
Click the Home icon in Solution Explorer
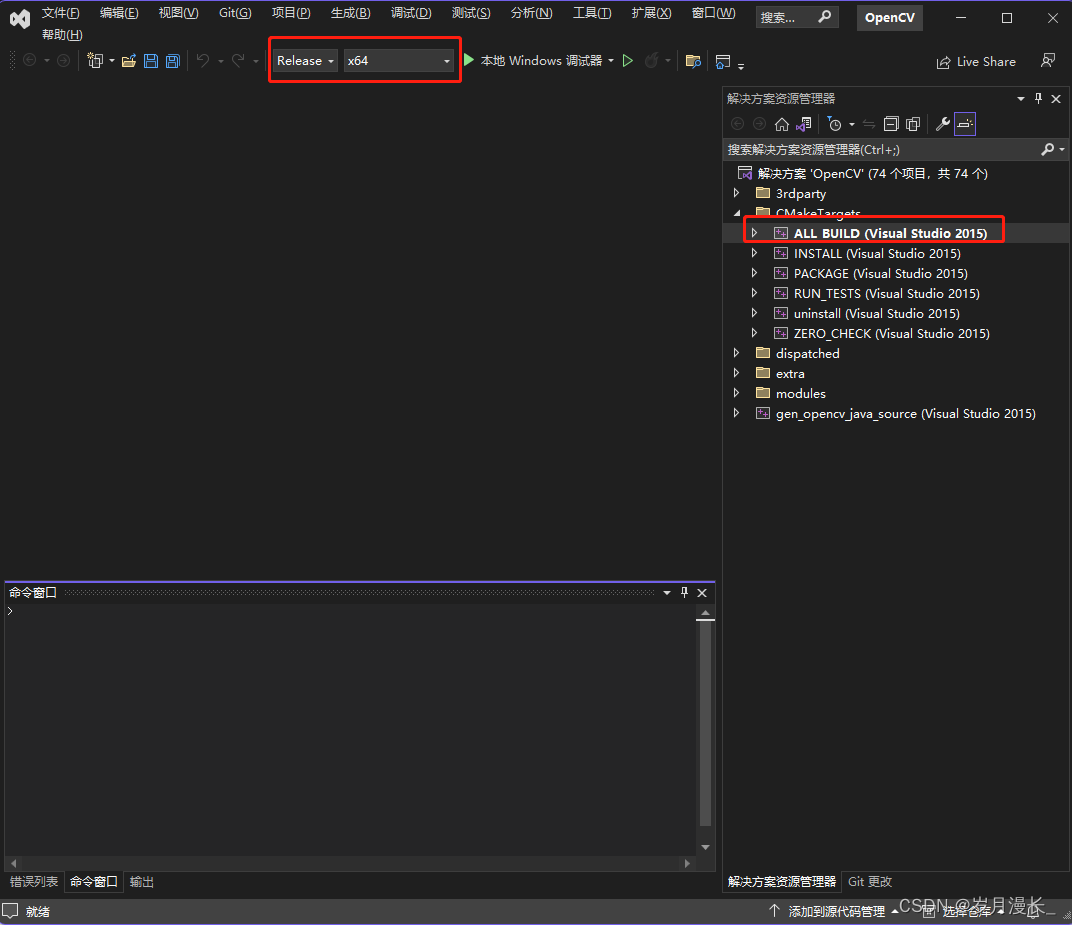coord(782,123)
